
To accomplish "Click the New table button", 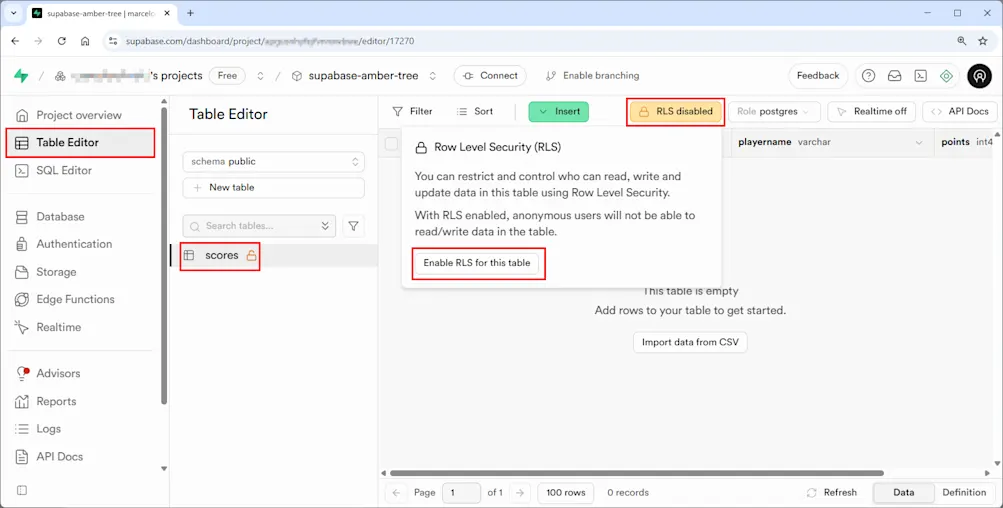I will click(x=274, y=187).
